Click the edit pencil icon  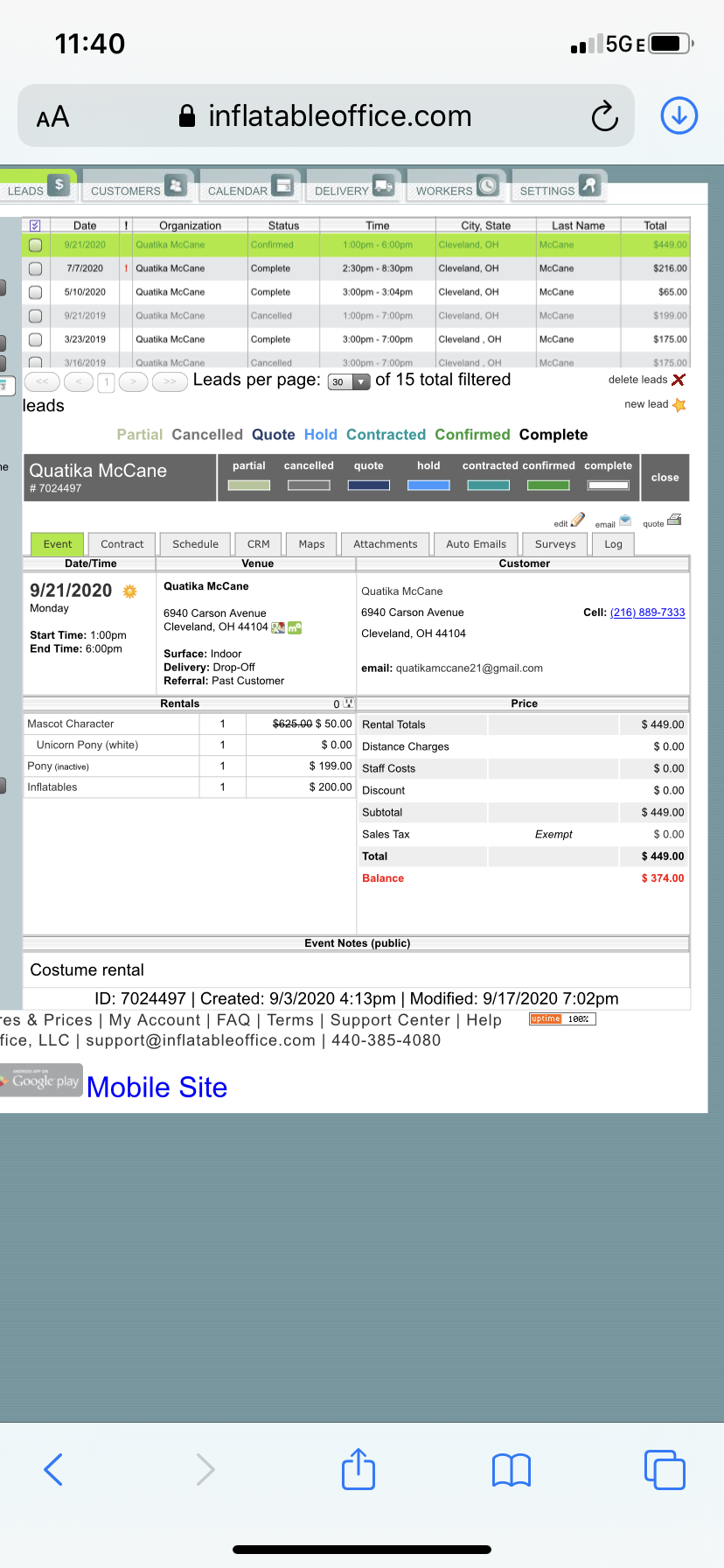pyautogui.click(x=577, y=521)
